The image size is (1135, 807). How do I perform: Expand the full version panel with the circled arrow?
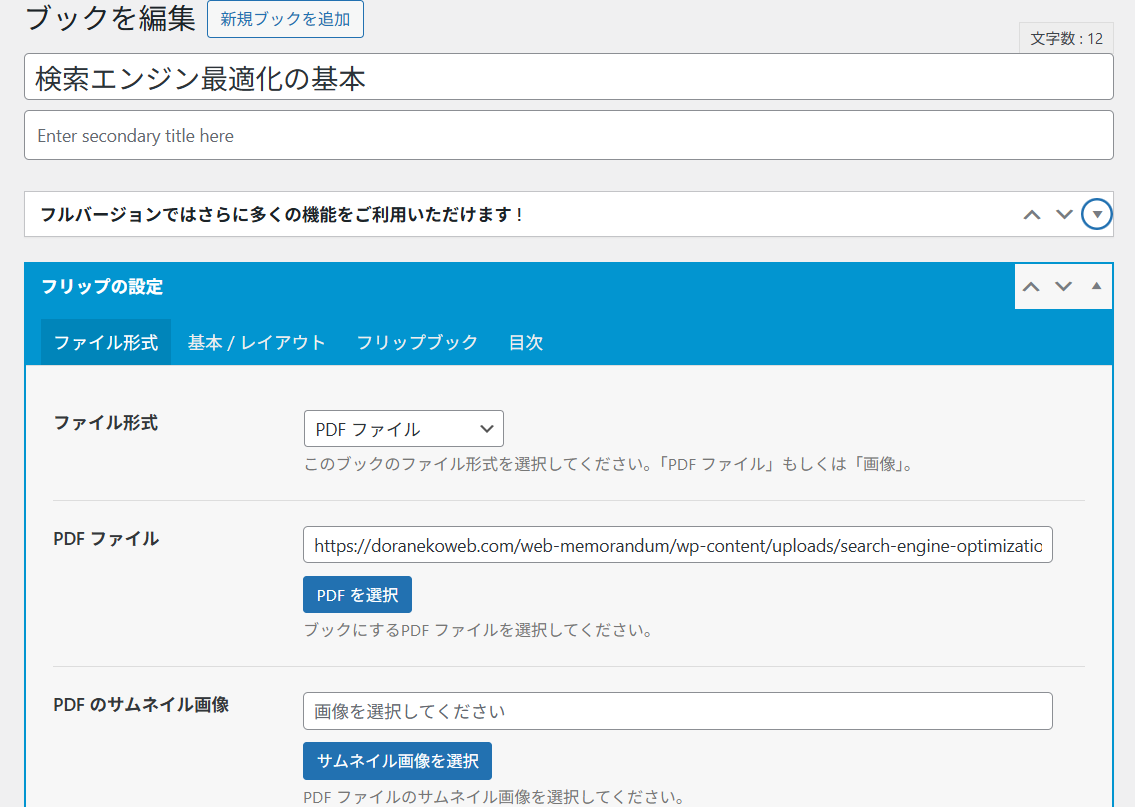coord(1097,215)
